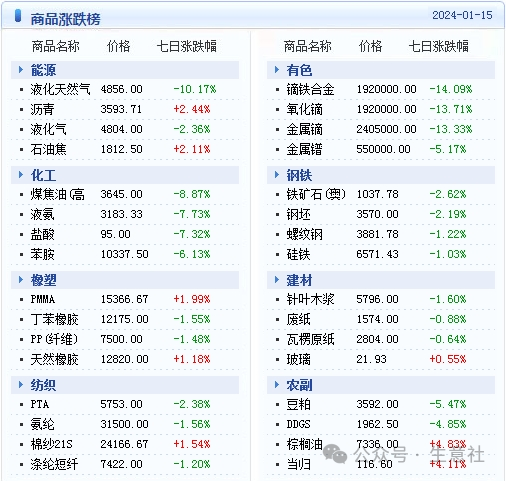Open the 纺织 category heading
This screenshot has width=506, height=481.
(x=43, y=385)
